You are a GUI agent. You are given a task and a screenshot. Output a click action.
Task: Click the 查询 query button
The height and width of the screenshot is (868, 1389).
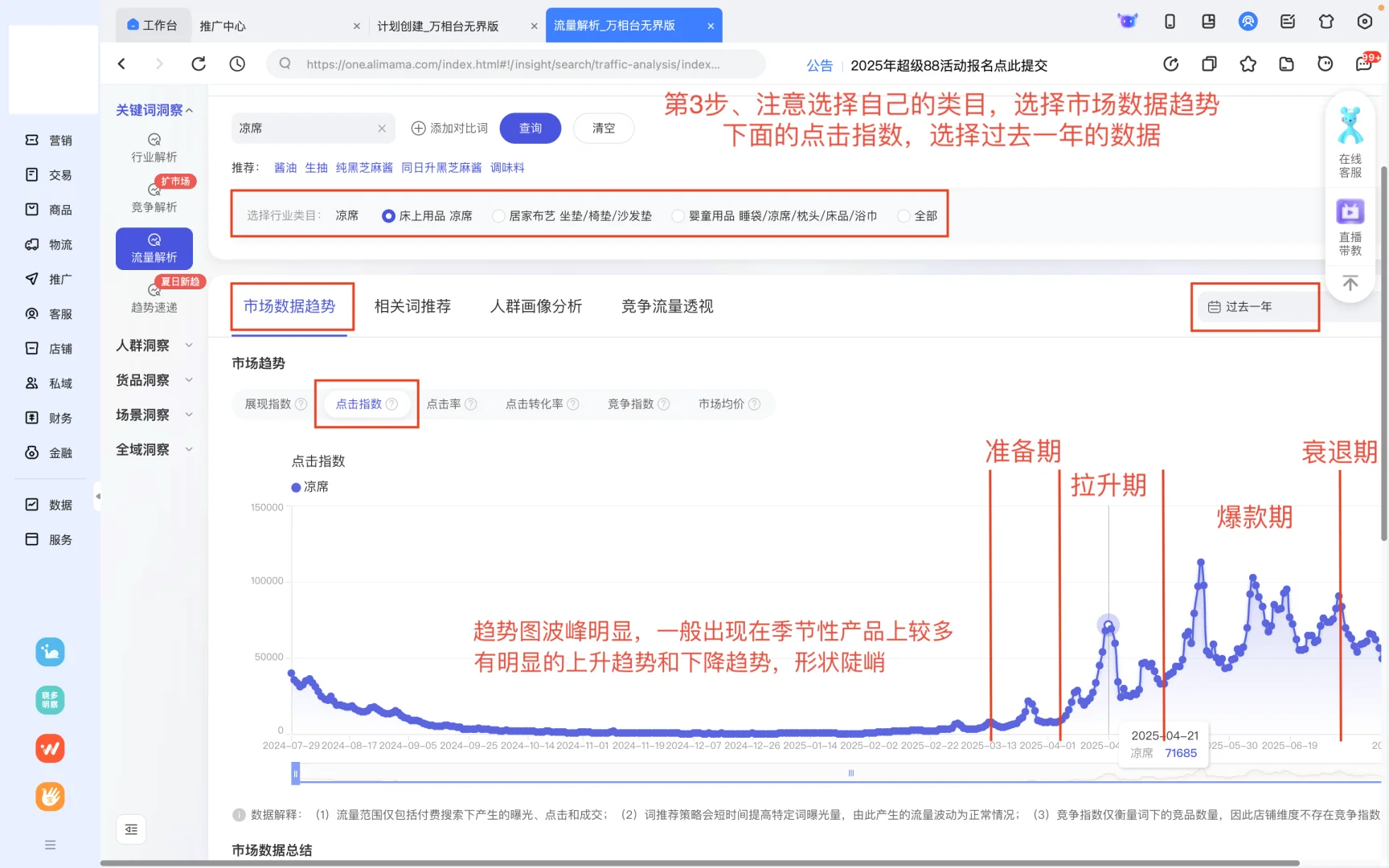531,128
